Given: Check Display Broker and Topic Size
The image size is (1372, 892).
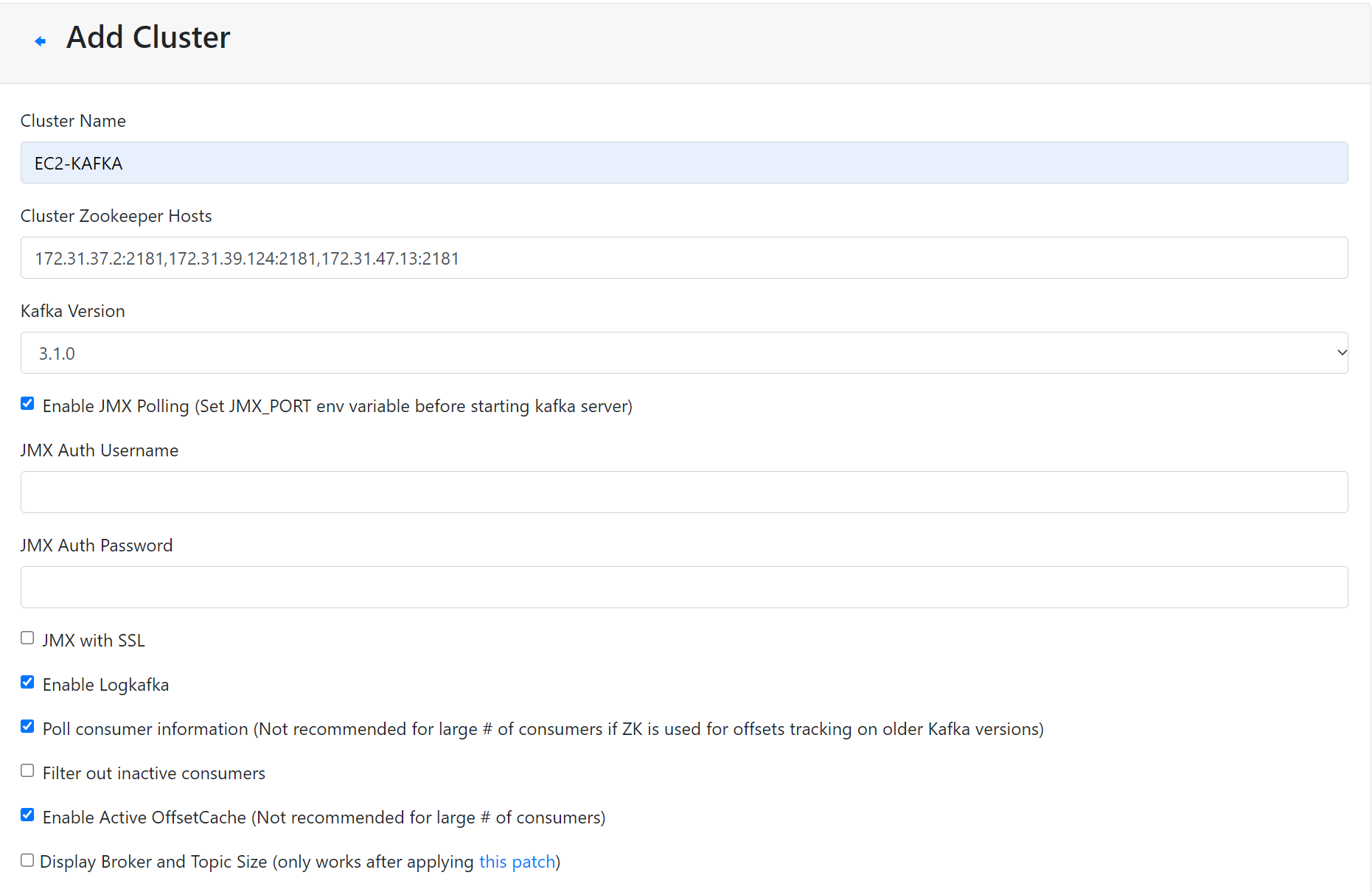Looking at the screenshot, I should (27, 860).
